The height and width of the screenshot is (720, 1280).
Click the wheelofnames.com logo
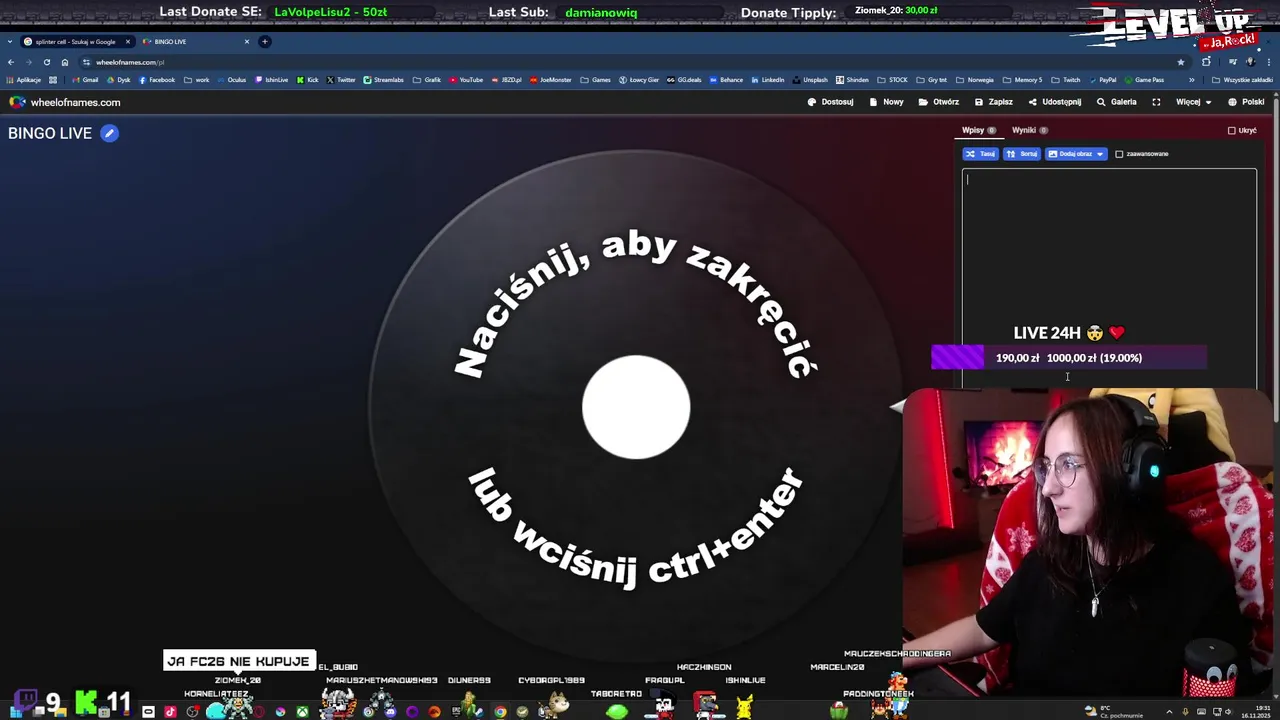coord(65,102)
